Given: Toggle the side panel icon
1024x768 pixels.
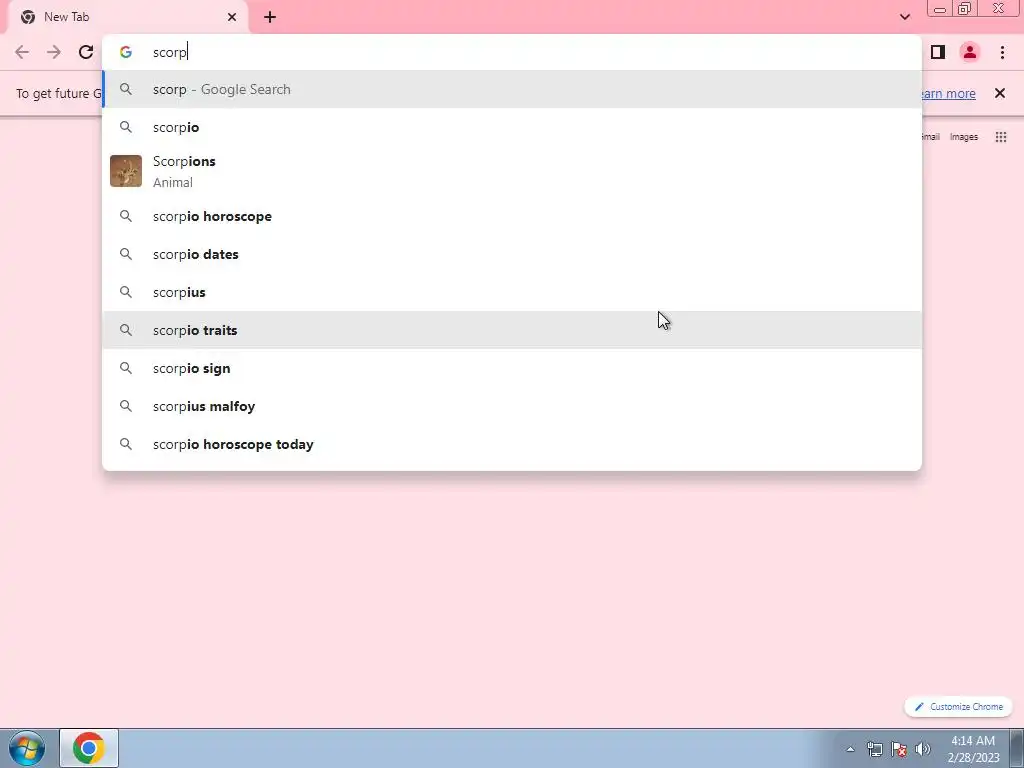Looking at the screenshot, I should 938,52.
